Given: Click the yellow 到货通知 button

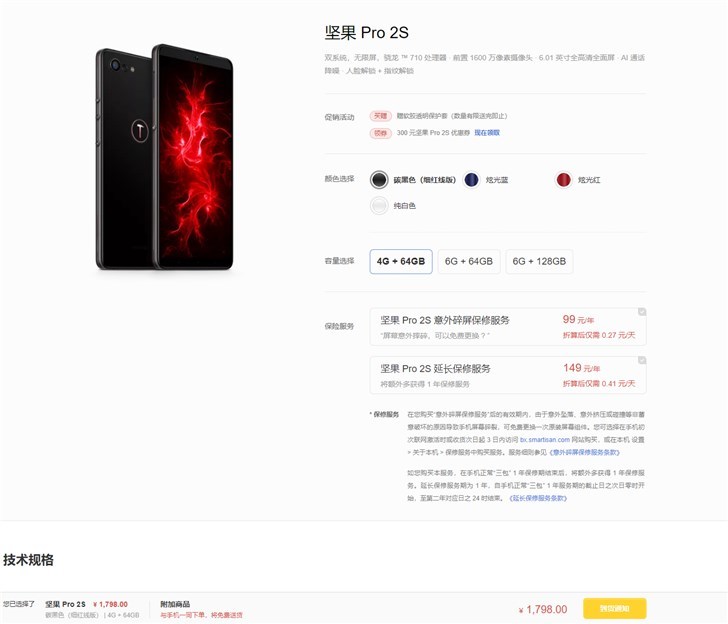Looking at the screenshot, I should (614, 608).
